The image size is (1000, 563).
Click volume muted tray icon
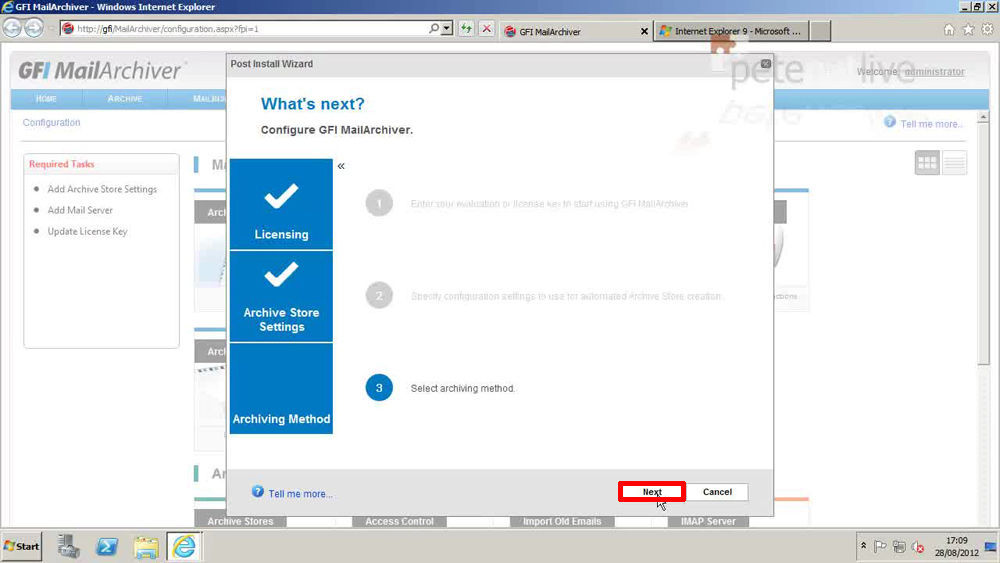[918, 546]
